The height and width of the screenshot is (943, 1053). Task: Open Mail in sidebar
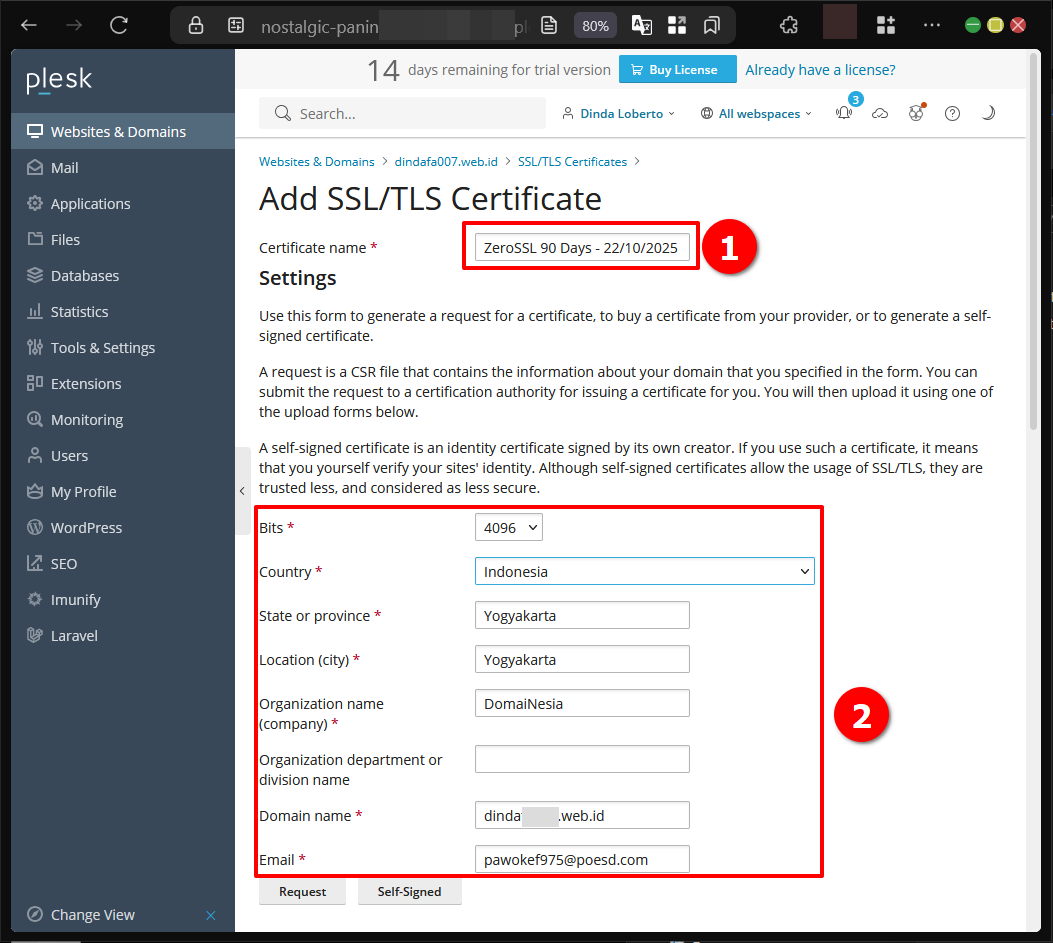[x=64, y=168]
